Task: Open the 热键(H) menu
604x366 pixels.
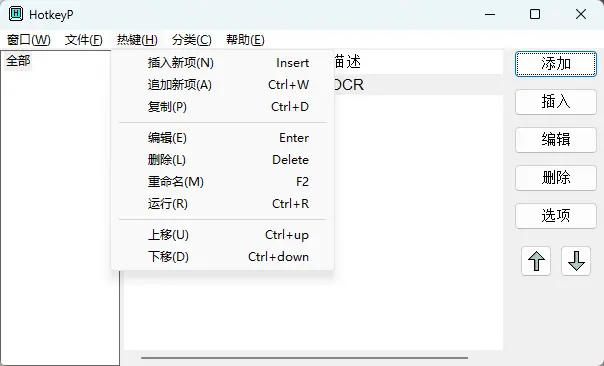Action: [x=137, y=40]
